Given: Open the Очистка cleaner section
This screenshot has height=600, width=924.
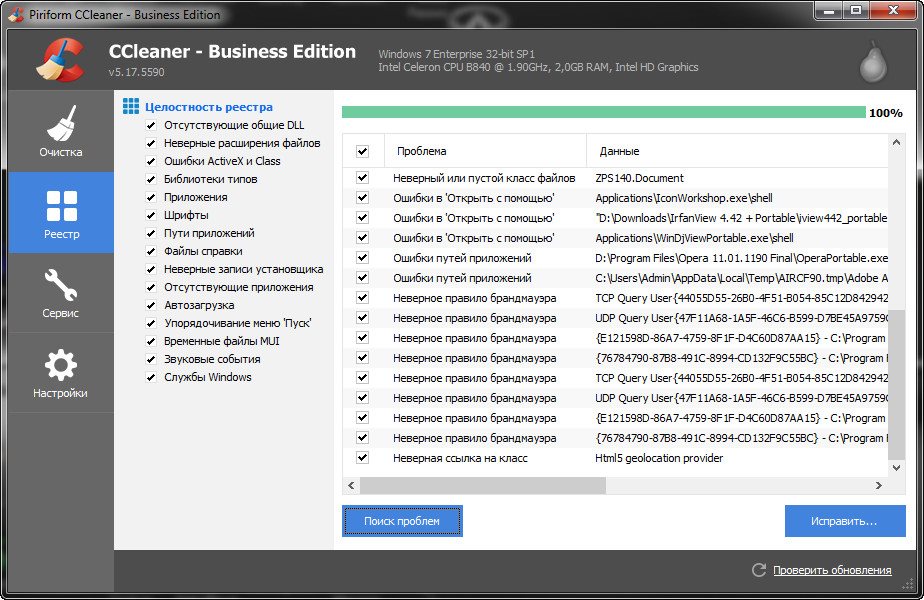Looking at the screenshot, I should (61, 131).
